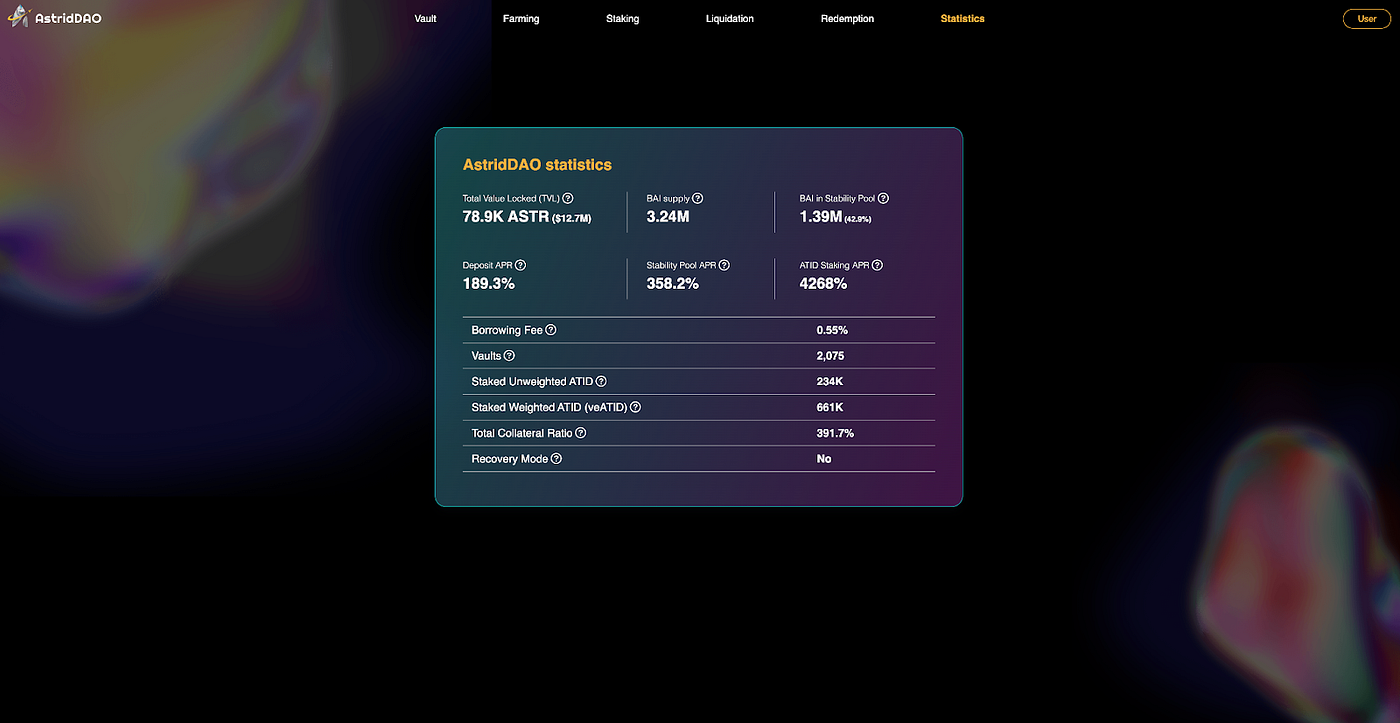The height and width of the screenshot is (723, 1400).
Task: Click the 'Staked Weighted ATID (veATID)' label
Action: (x=549, y=408)
